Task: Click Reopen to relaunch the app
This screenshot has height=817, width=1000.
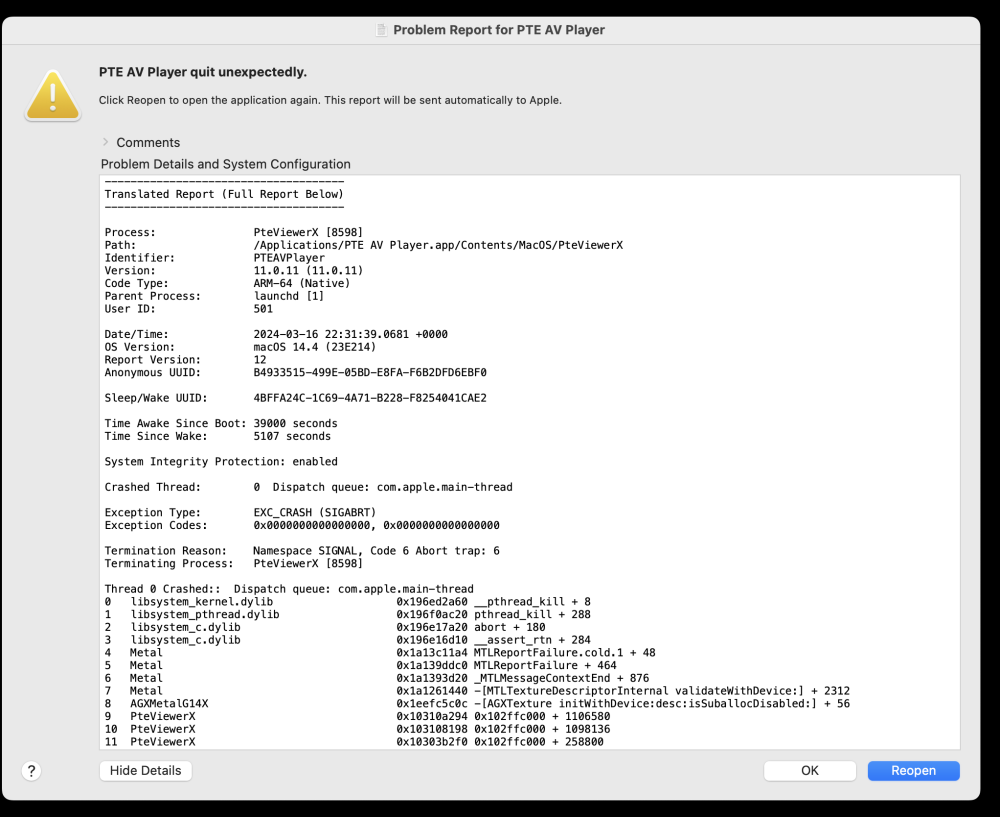Action: pos(913,770)
